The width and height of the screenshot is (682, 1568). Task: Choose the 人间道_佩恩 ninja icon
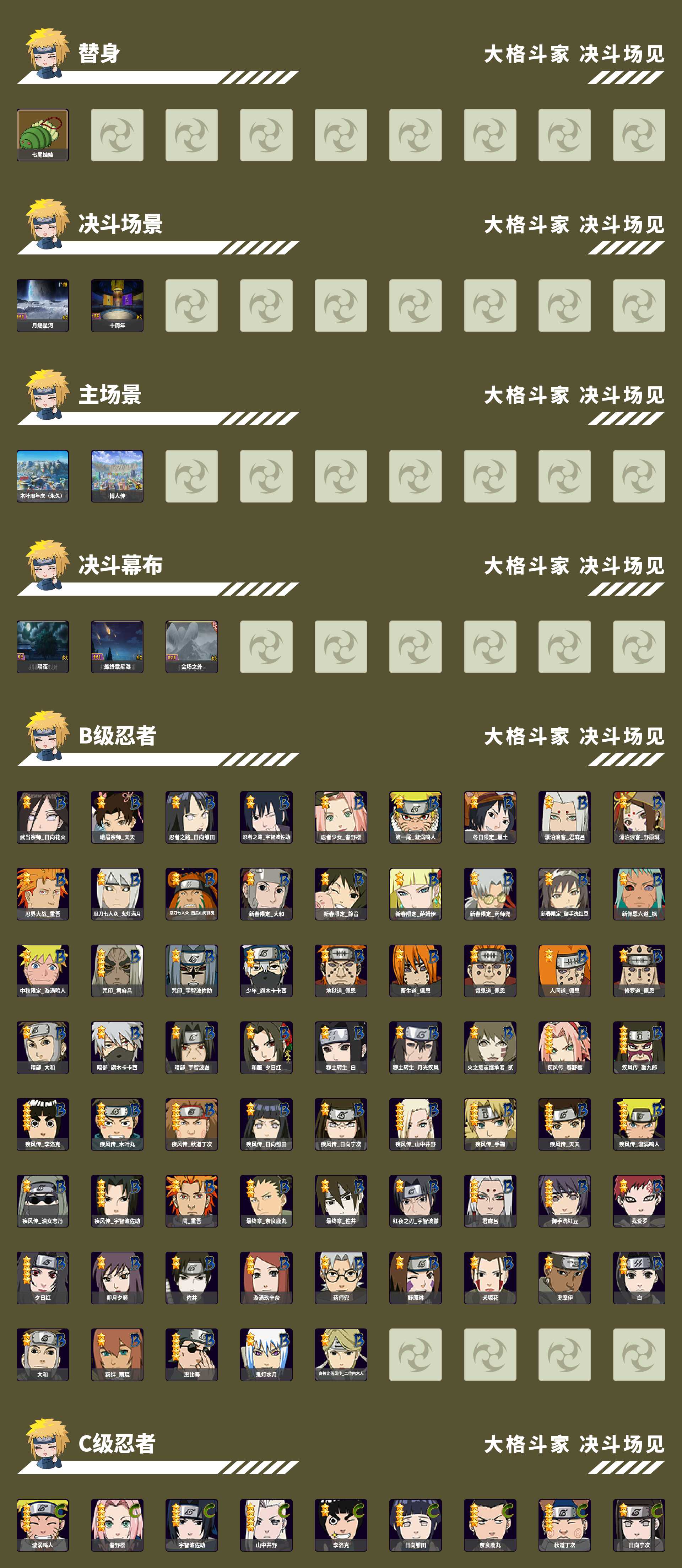click(564, 970)
